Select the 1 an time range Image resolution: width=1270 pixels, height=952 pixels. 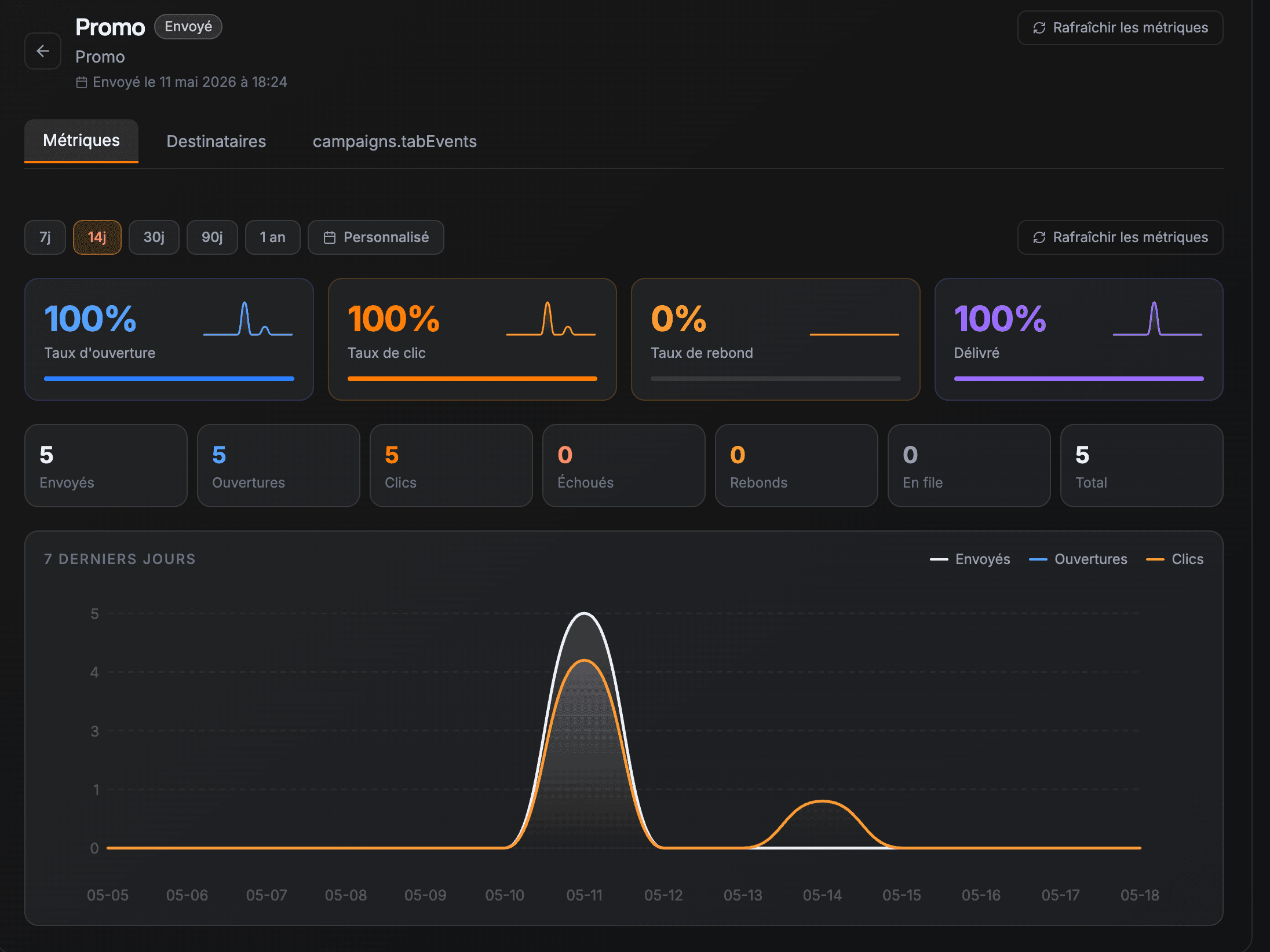point(273,237)
